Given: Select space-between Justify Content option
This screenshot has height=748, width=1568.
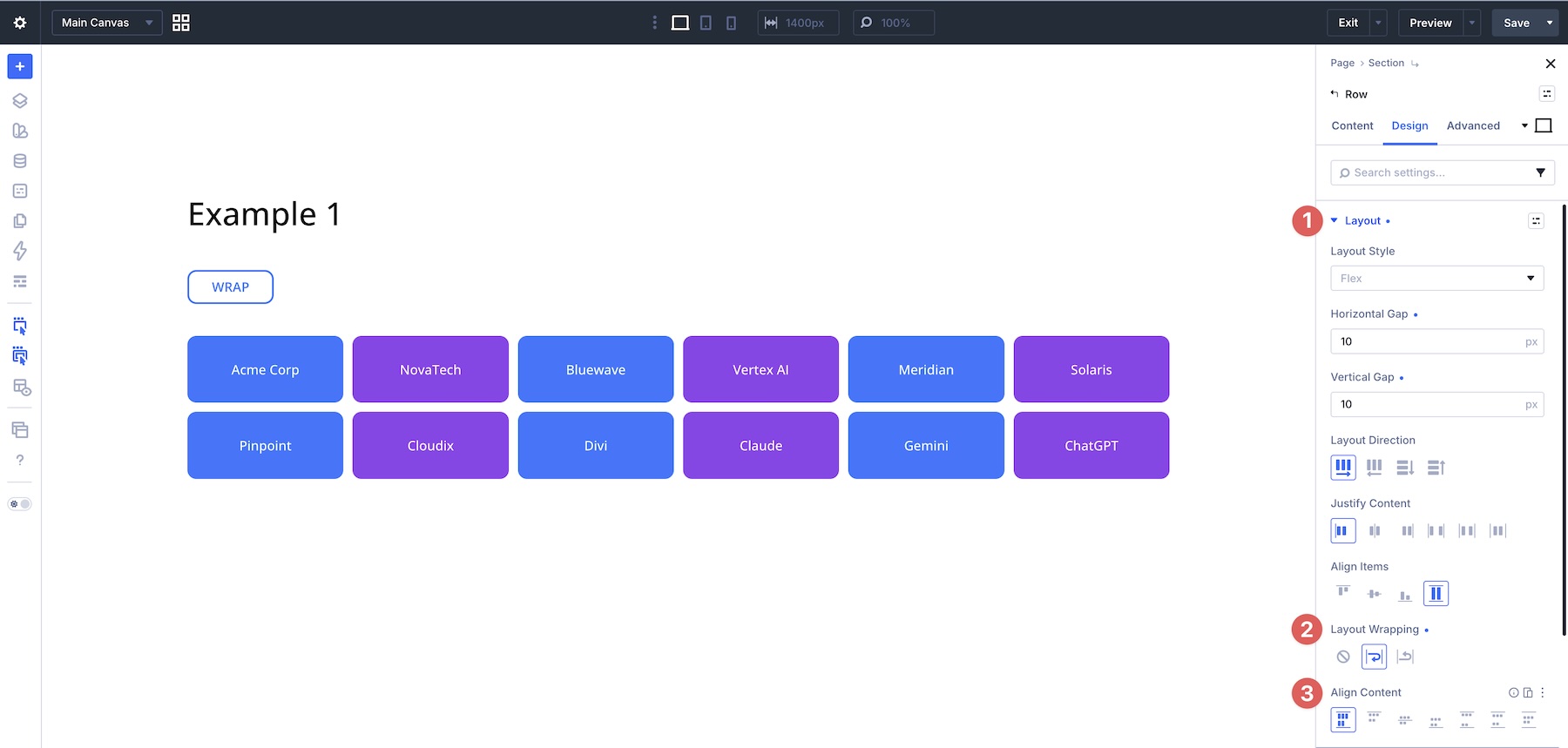Looking at the screenshot, I should point(1436,531).
